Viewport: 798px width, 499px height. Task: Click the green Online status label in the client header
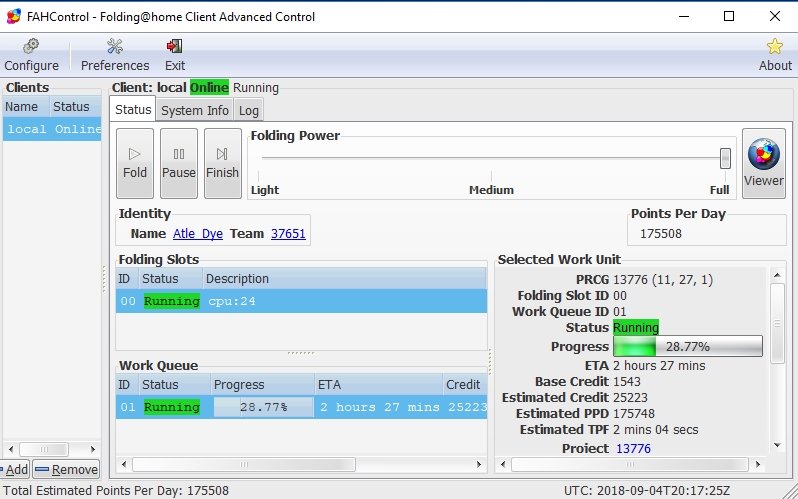point(209,88)
